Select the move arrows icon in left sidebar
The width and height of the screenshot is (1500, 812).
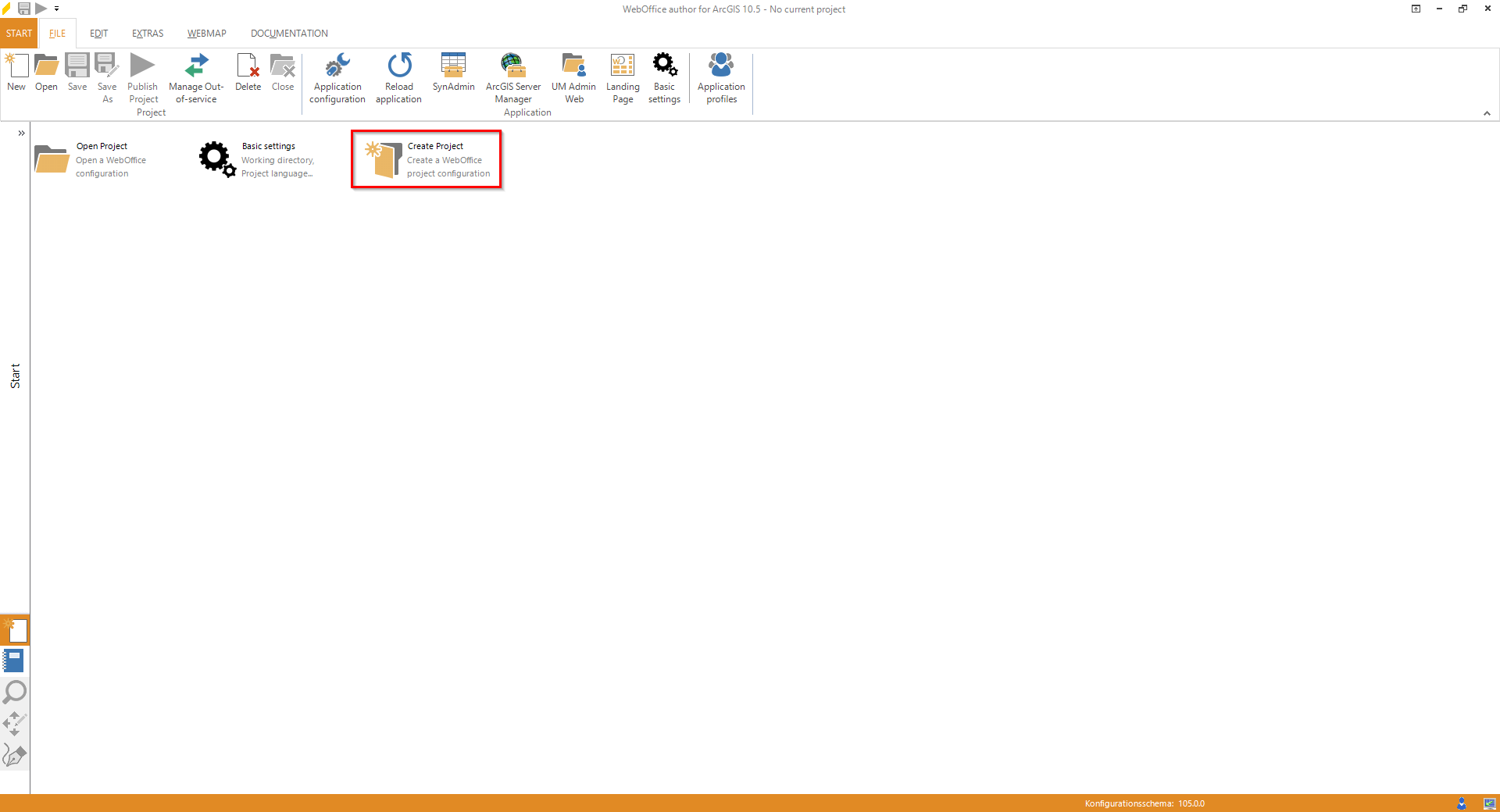pos(15,724)
